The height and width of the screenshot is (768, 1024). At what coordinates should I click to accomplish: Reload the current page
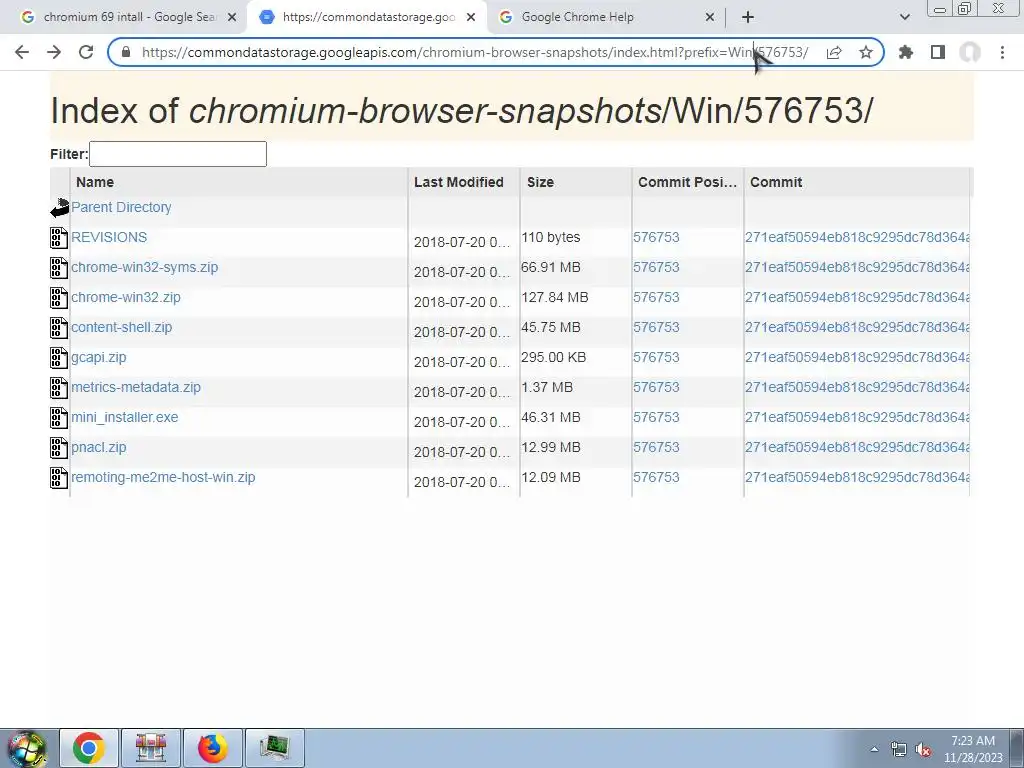(x=86, y=52)
